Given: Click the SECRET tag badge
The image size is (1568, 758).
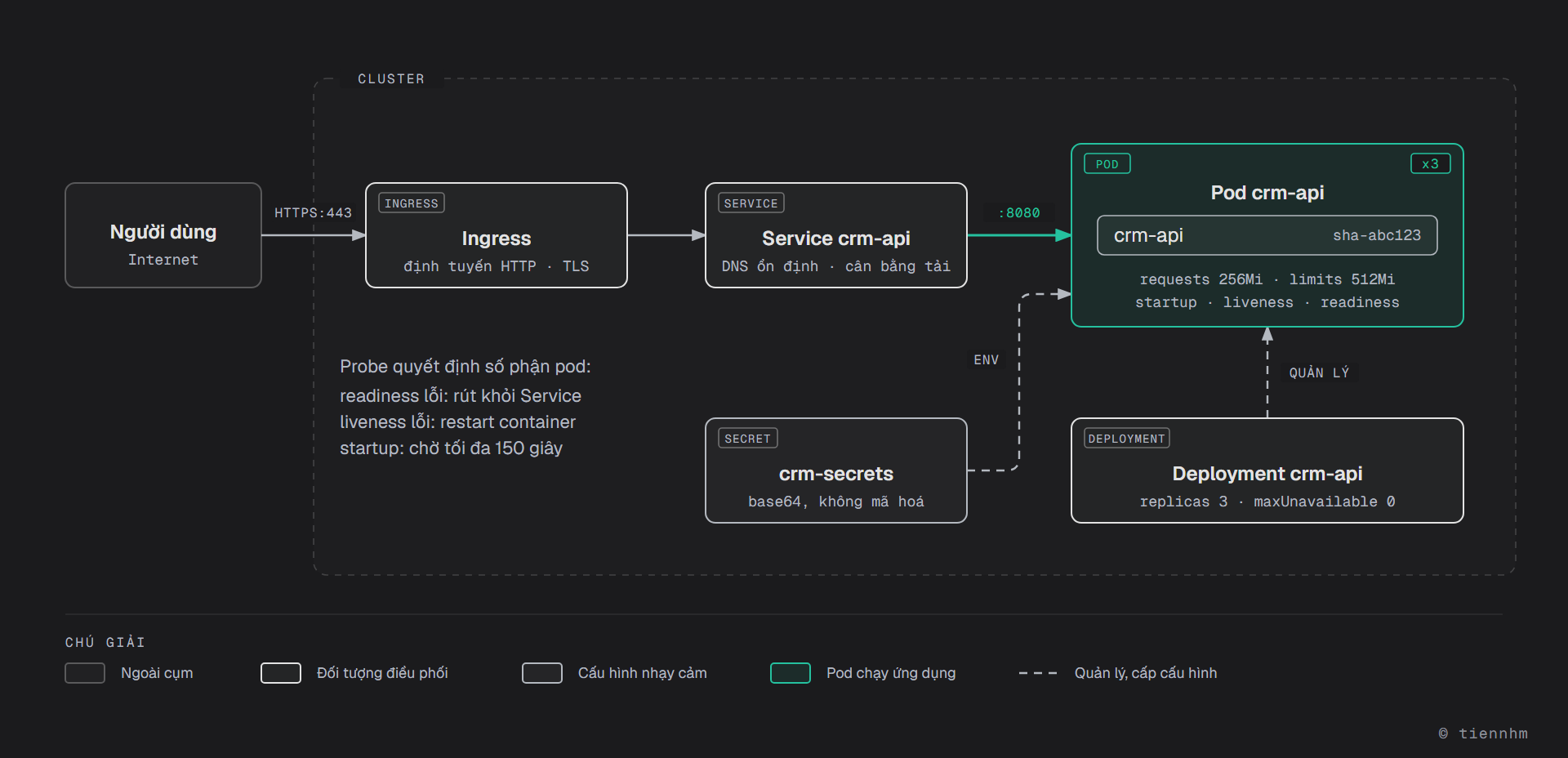Looking at the screenshot, I should [748, 439].
